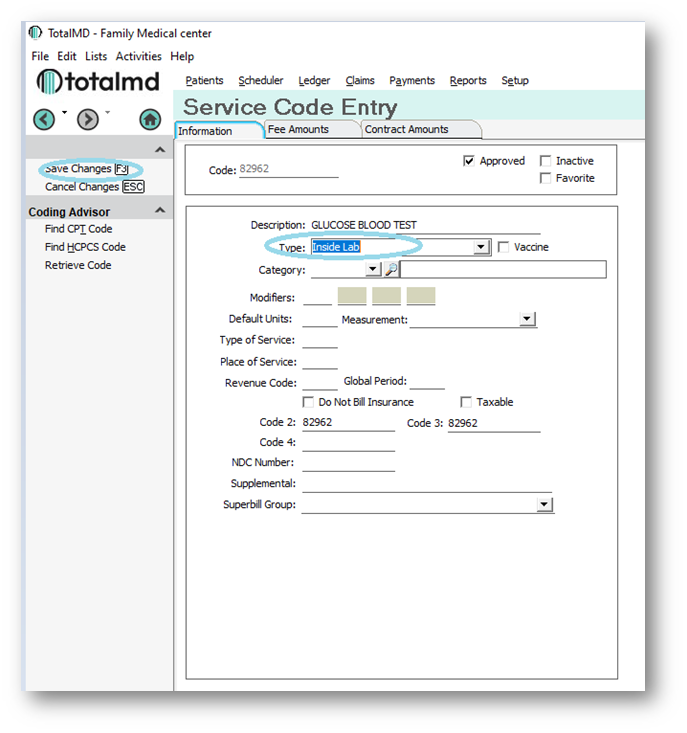
Task: Go to the green Home icon
Action: (150, 119)
